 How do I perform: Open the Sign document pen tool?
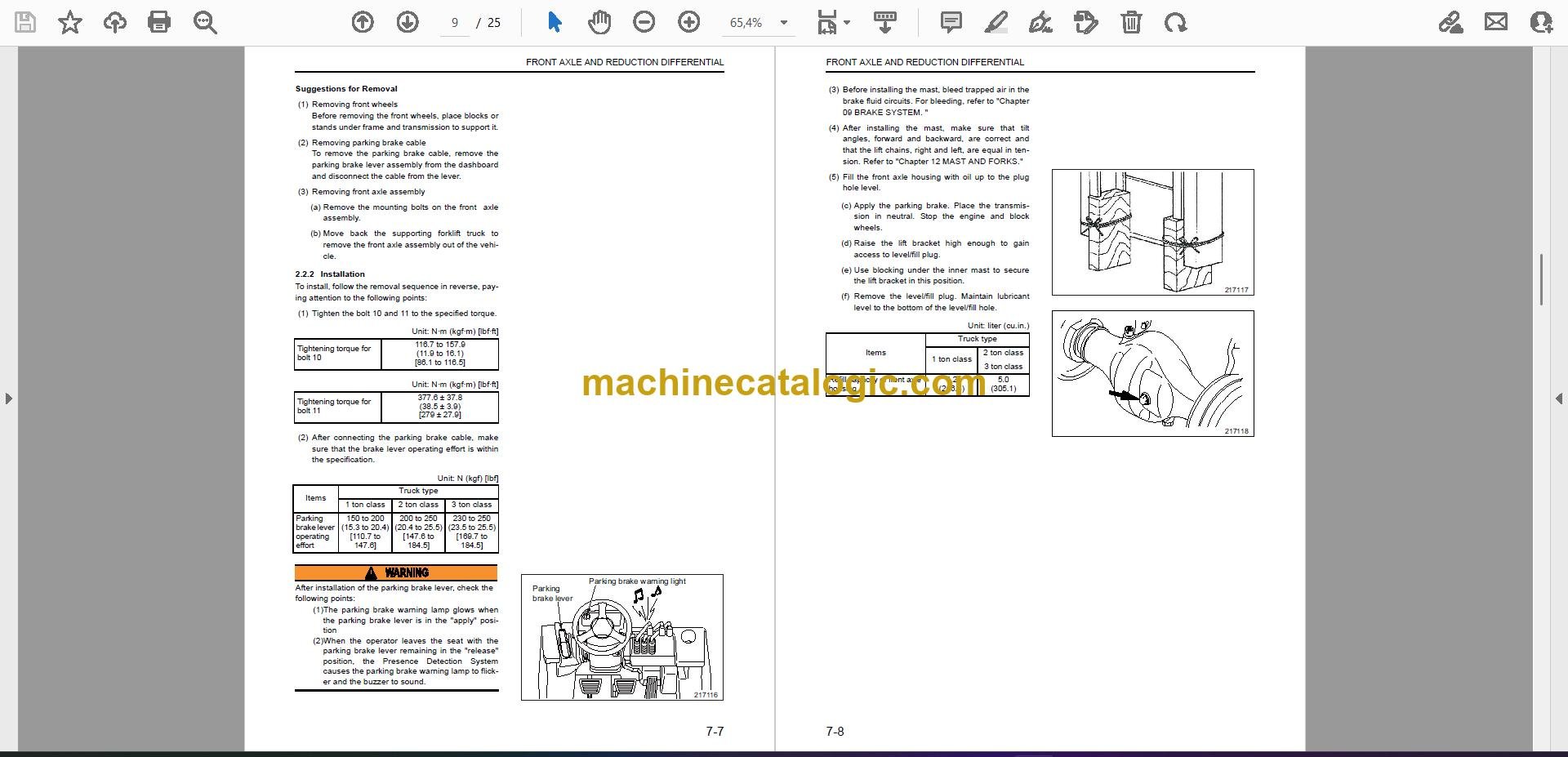point(1040,22)
